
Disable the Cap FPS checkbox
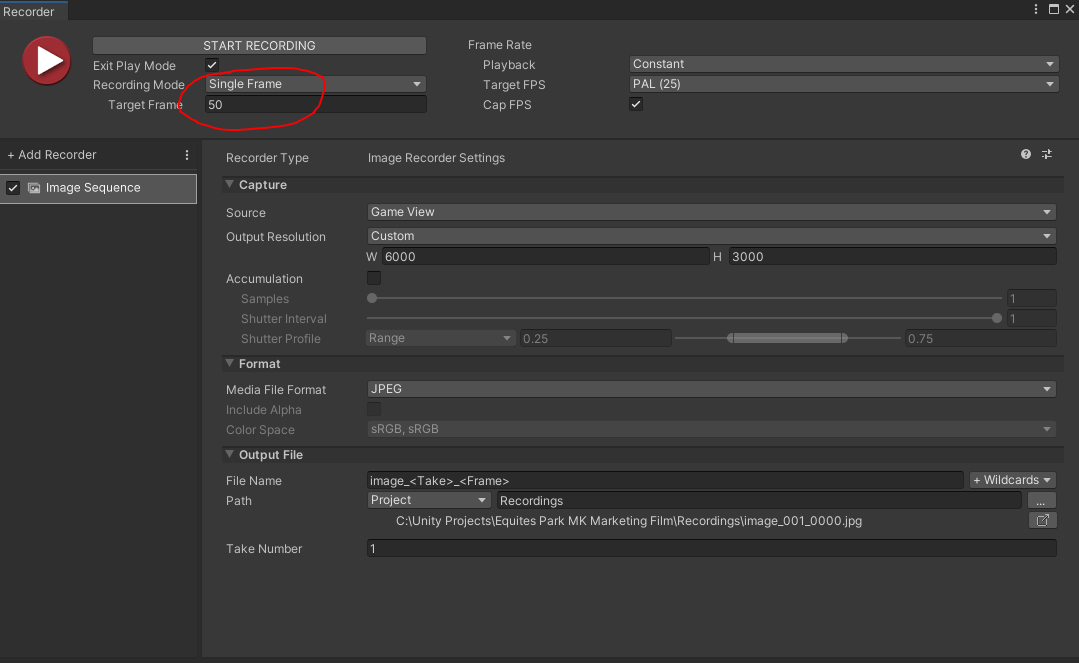point(636,103)
